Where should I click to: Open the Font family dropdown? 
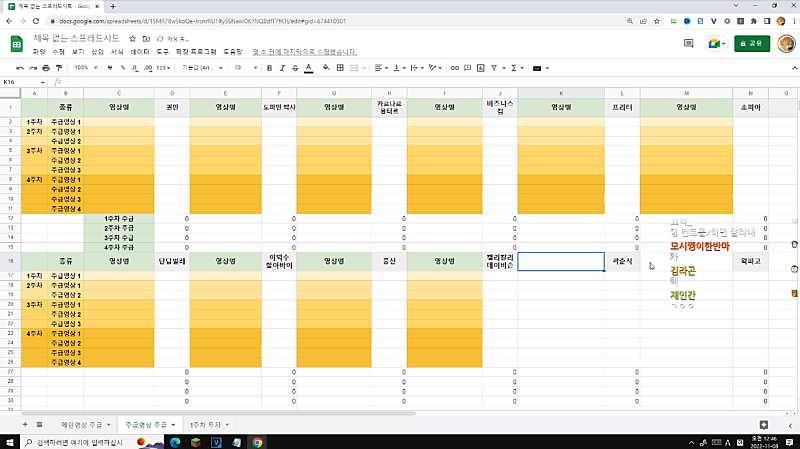tap(202, 68)
